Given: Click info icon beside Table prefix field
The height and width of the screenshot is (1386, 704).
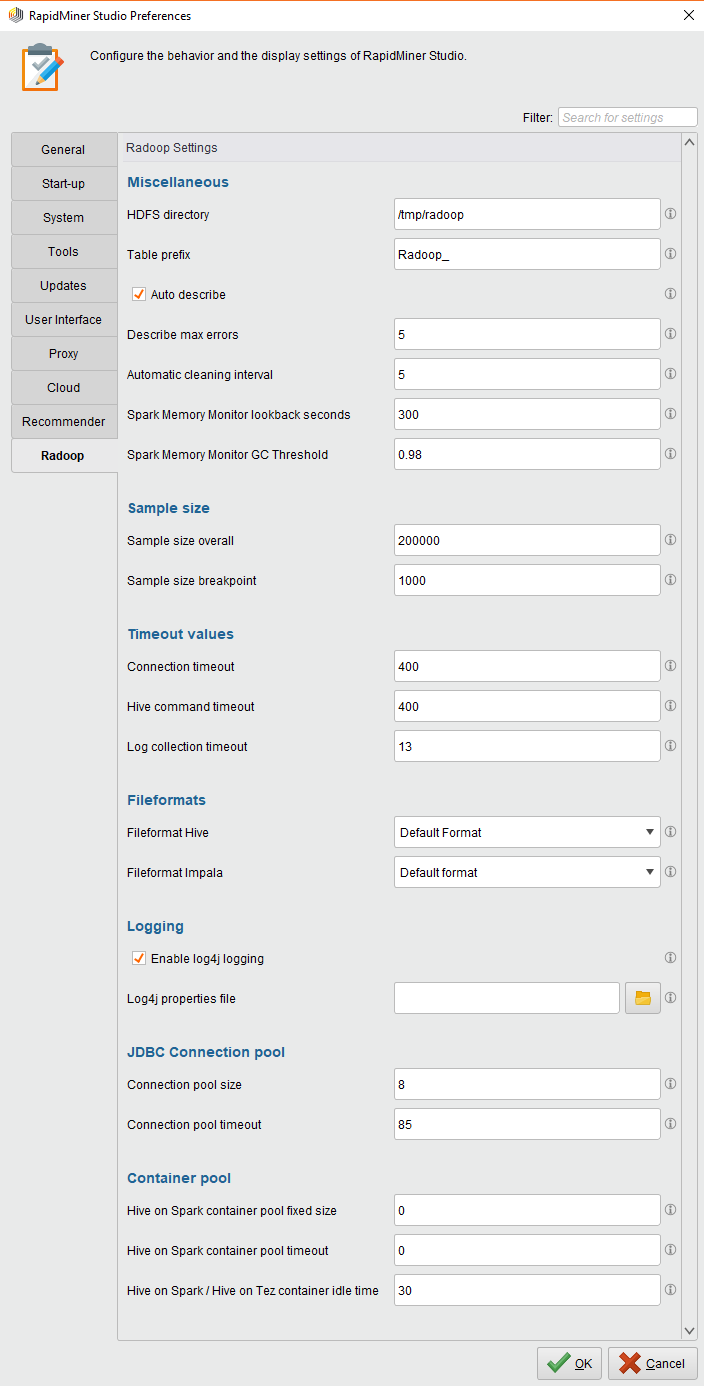Looking at the screenshot, I should [671, 254].
